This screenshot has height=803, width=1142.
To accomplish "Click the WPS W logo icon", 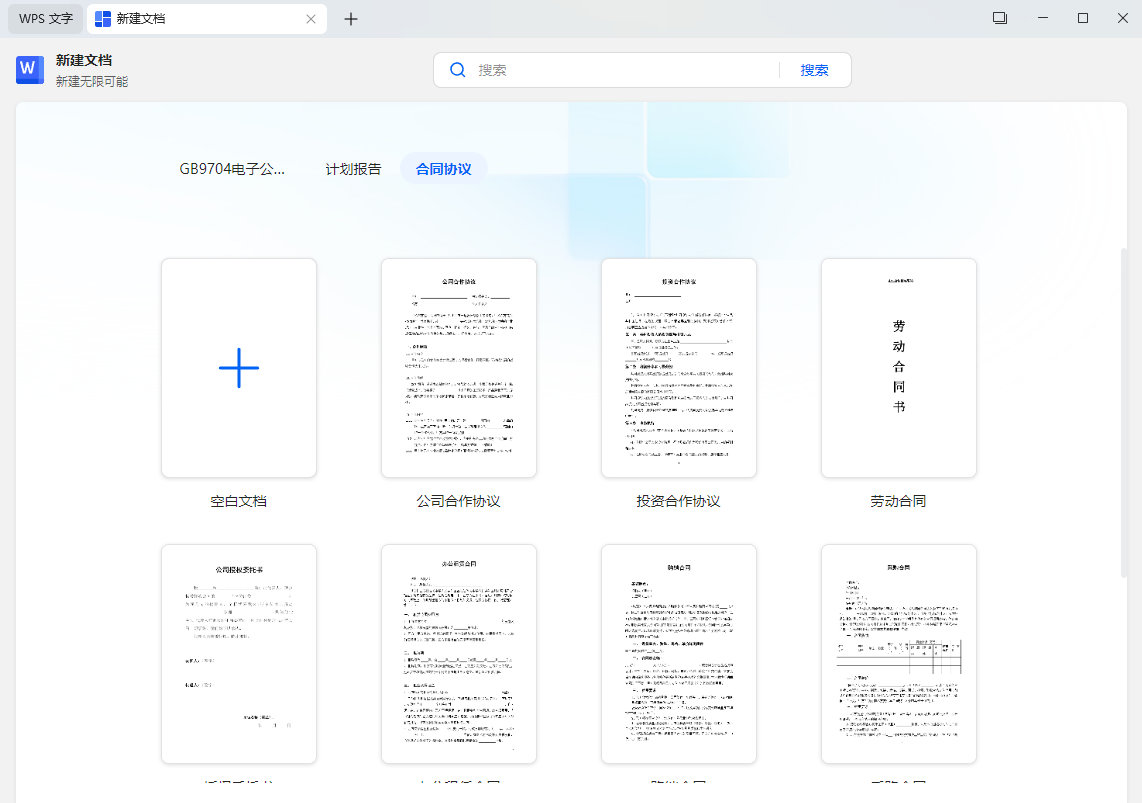I will point(29,69).
